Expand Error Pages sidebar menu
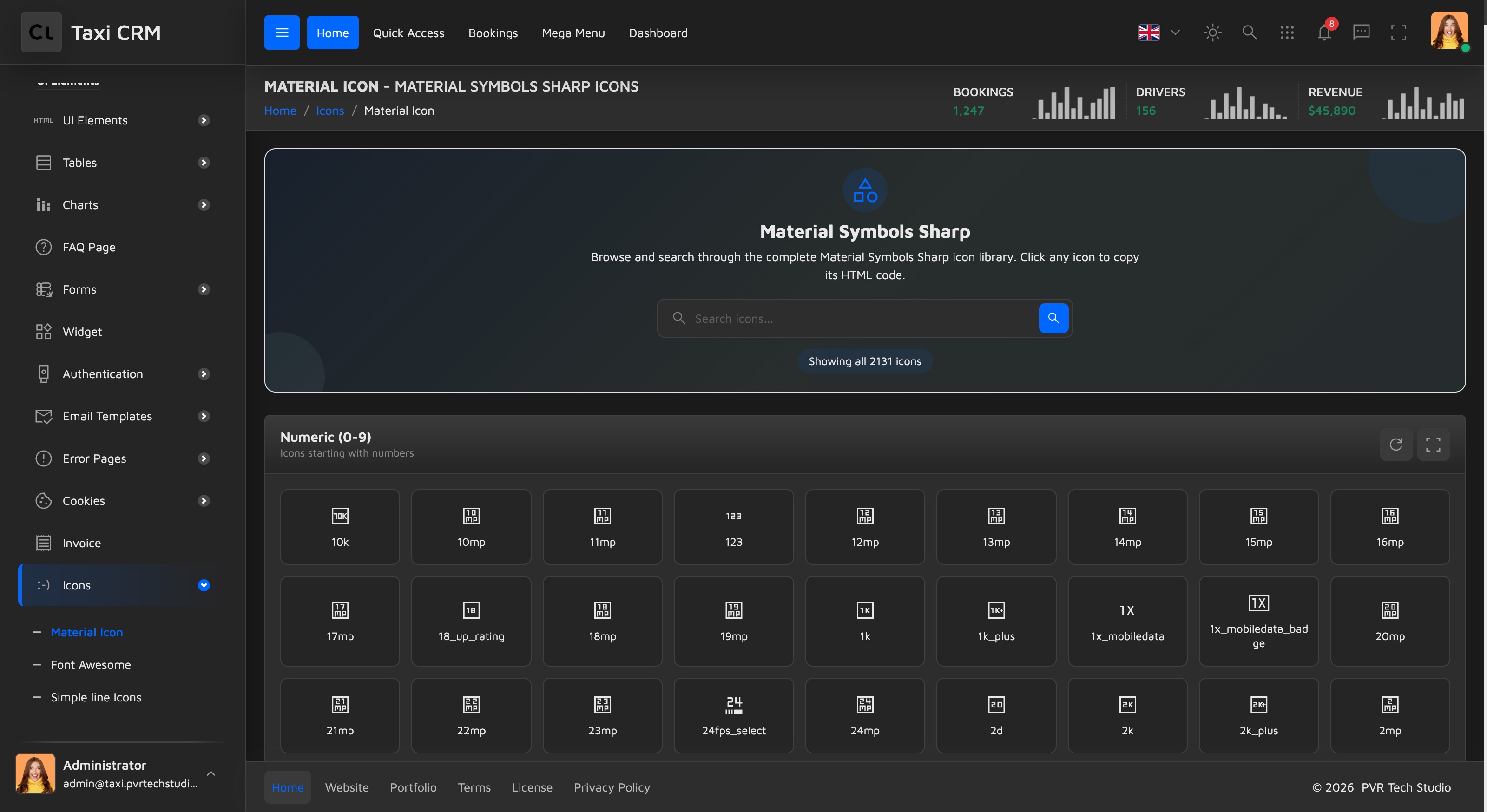The width and height of the screenshot is (1487, 812). (121, 458)
